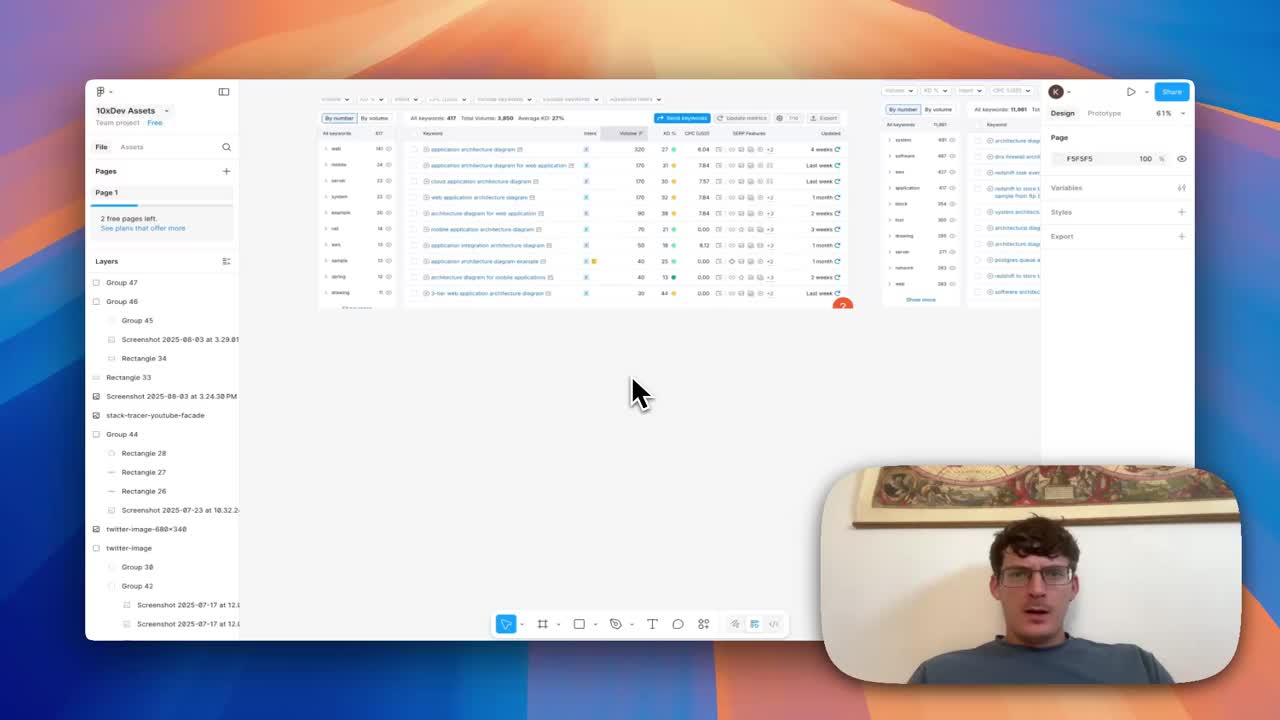Switch to the Prototype tab
Viewport: 1280px width, 720px height.
(1104, 113)
